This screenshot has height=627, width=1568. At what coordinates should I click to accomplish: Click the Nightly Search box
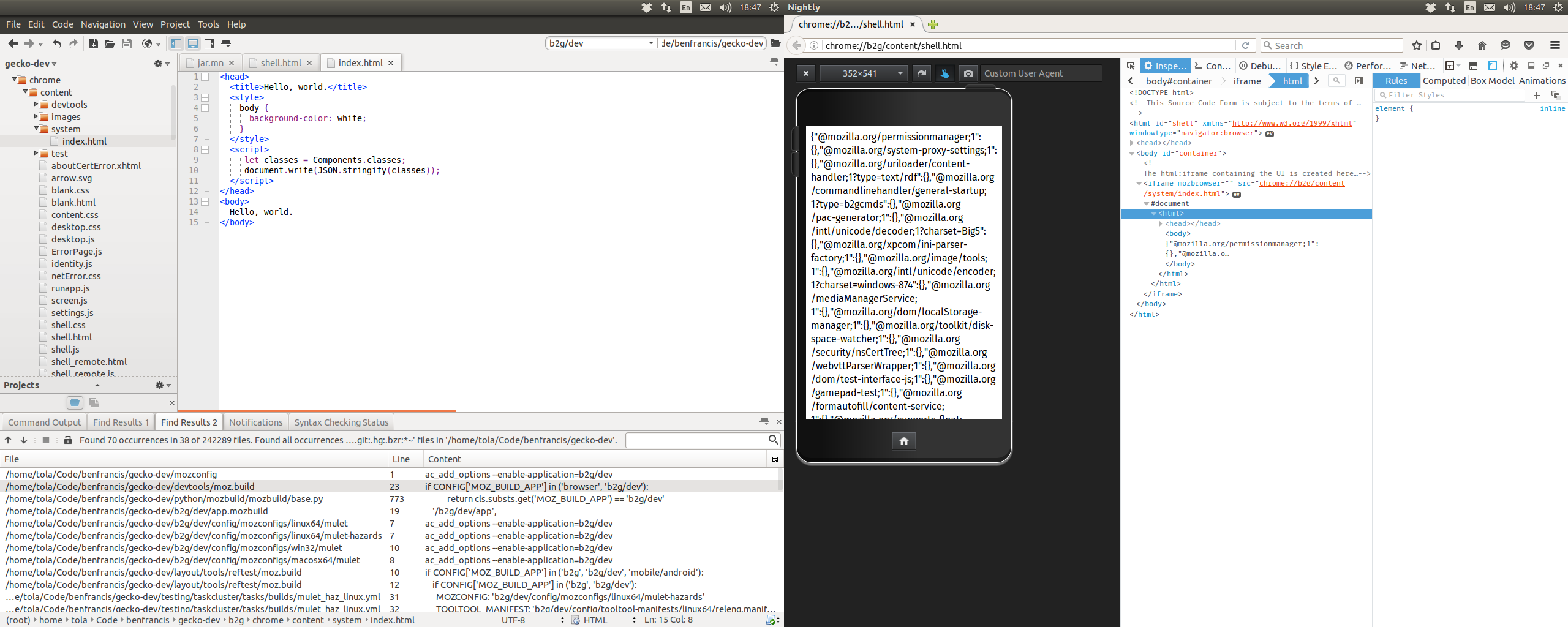(1332, 45)
